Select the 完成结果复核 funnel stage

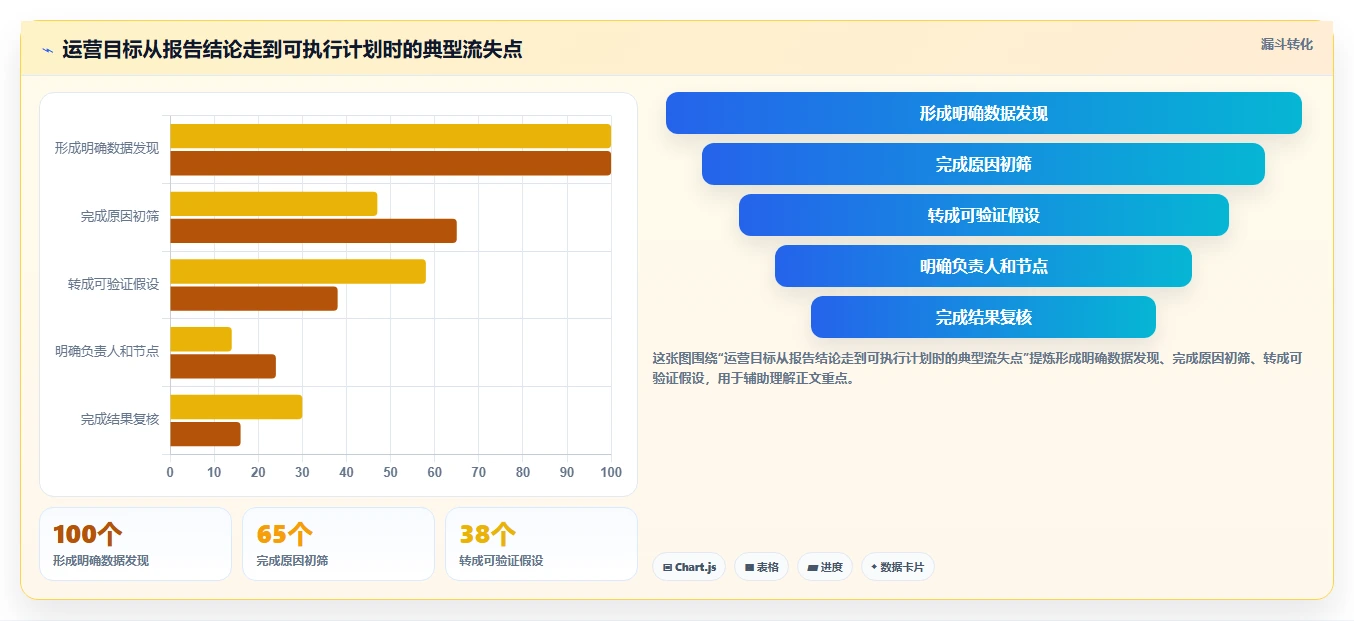point(984,317)
